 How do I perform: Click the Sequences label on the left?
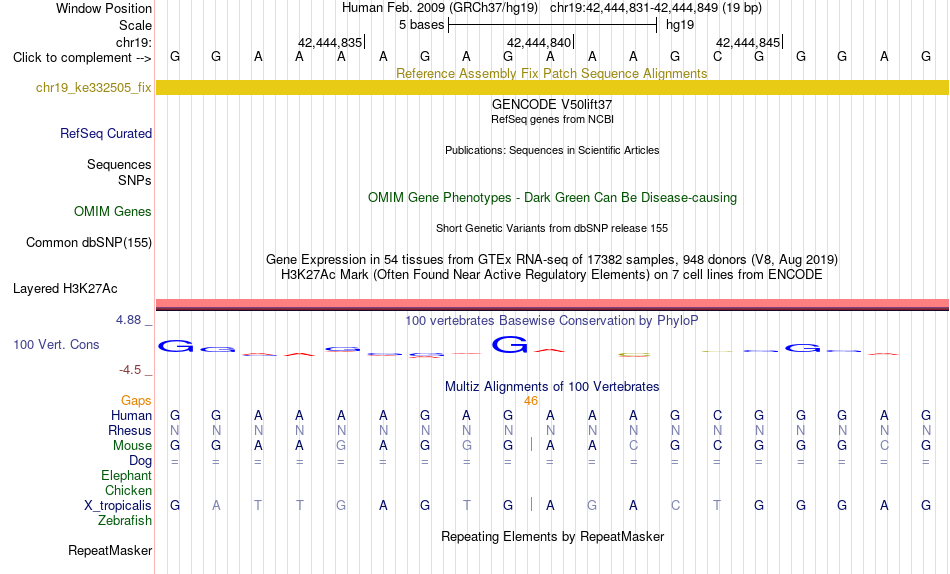[119, 165]
